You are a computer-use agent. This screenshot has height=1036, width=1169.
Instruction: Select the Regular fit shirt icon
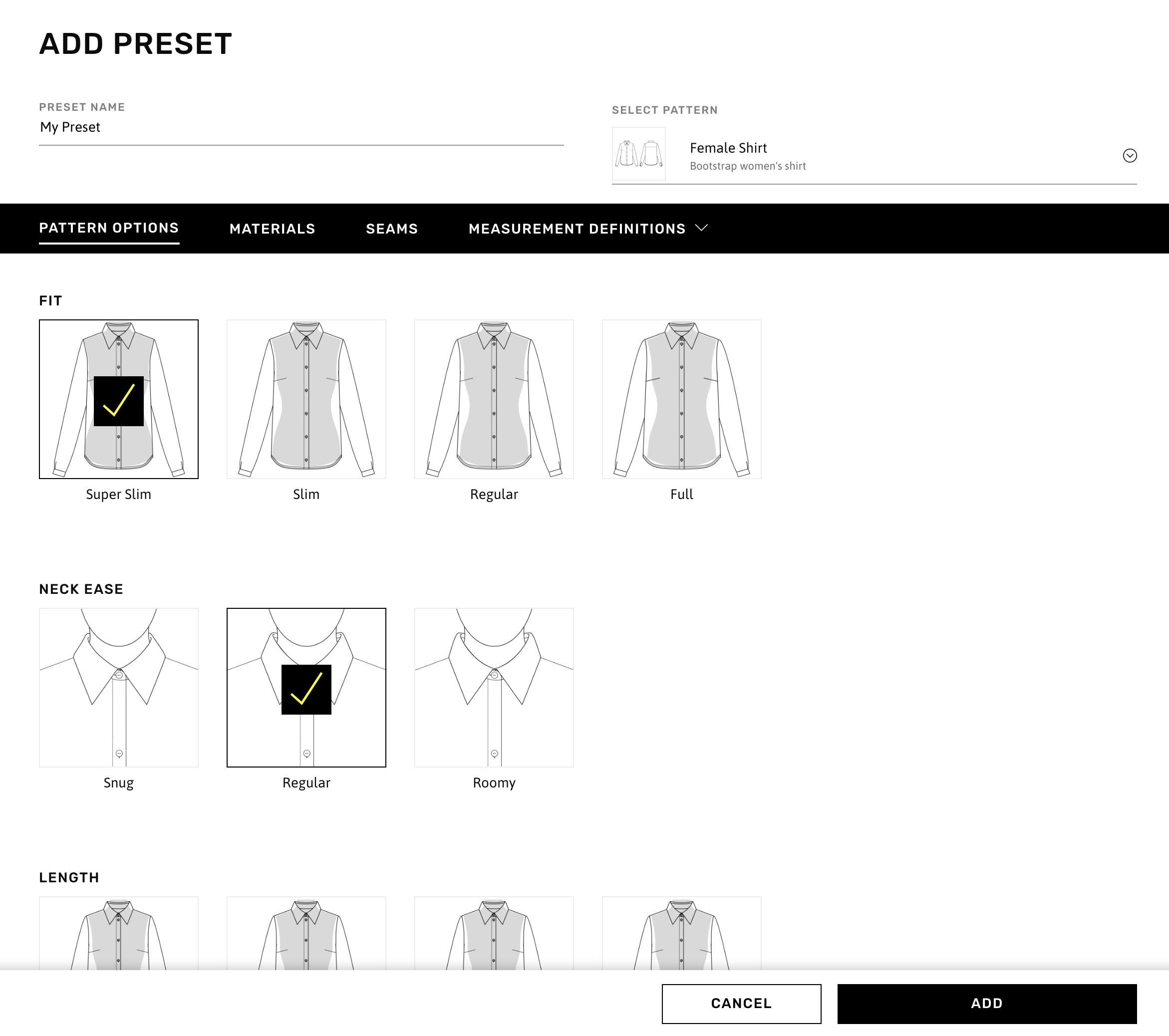coord(494,399)
